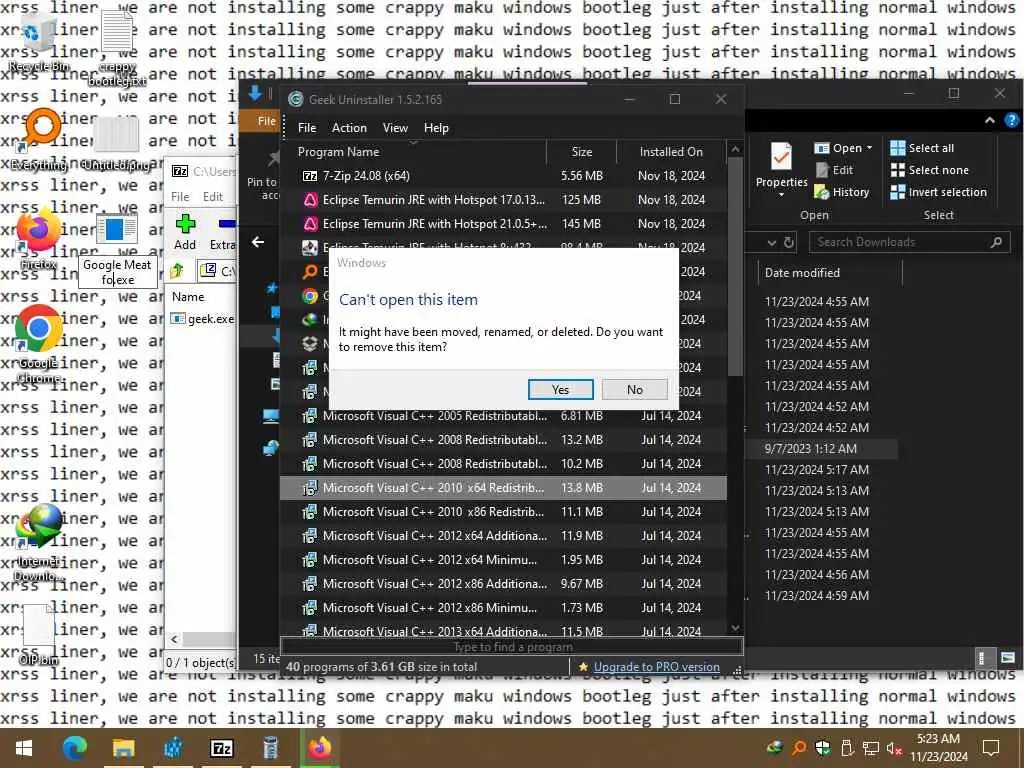Sort by the Size column header
Image resolution: width=1024 pixels, height=768 pixels.
(581, 152)
